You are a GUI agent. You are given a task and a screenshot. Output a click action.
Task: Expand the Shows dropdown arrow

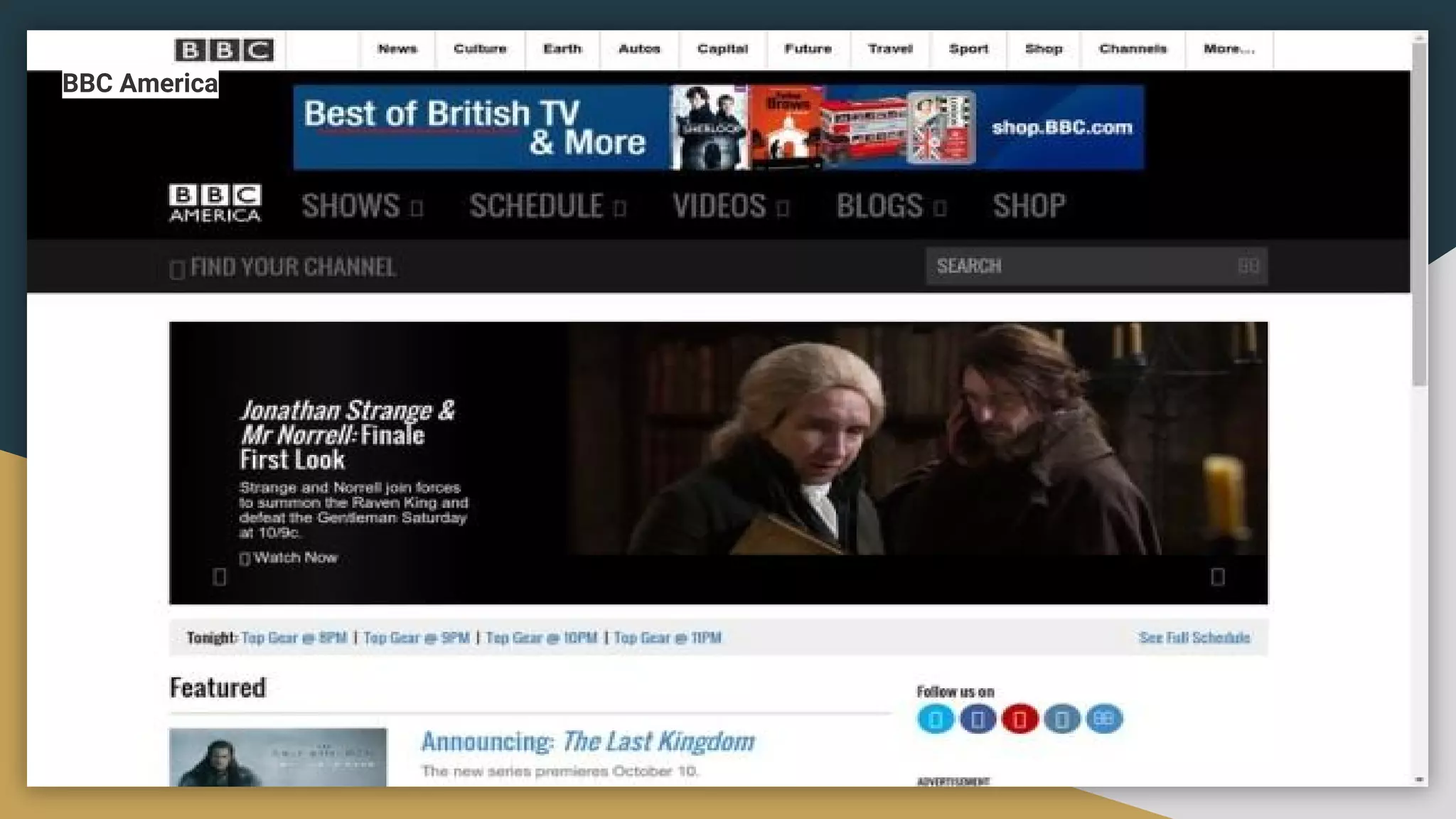tap(417, 208)
